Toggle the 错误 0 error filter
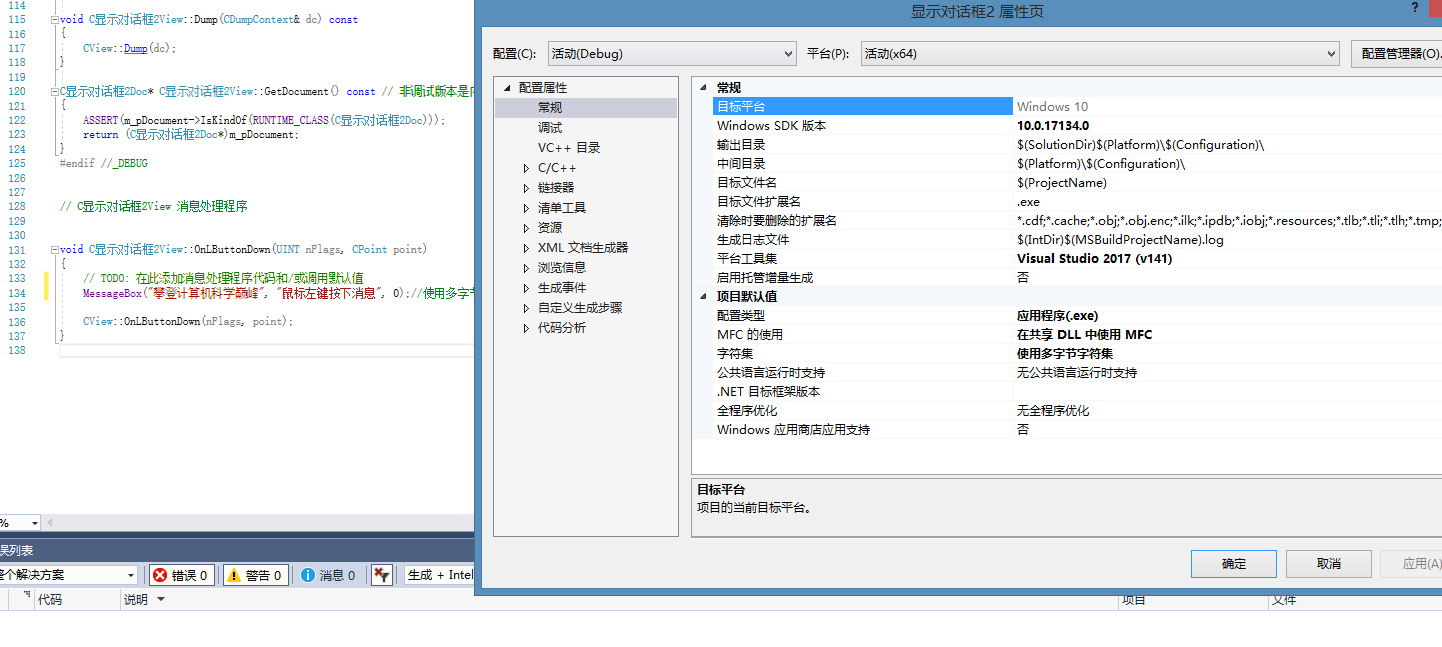This screenshot has height=647, width=1442. pyautogui.click(x=181, y=574)
